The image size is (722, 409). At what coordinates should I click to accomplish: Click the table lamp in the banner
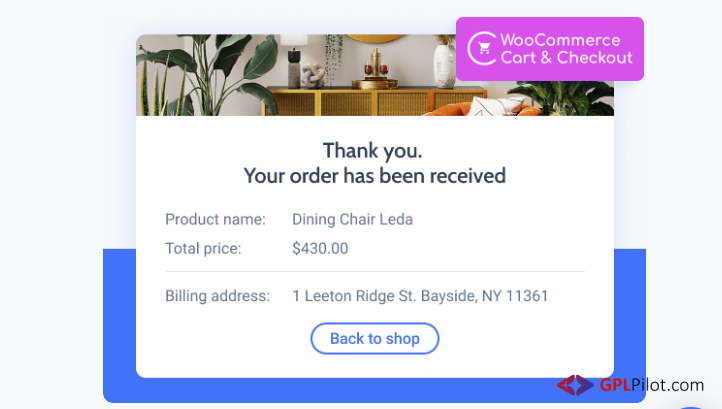294,60
